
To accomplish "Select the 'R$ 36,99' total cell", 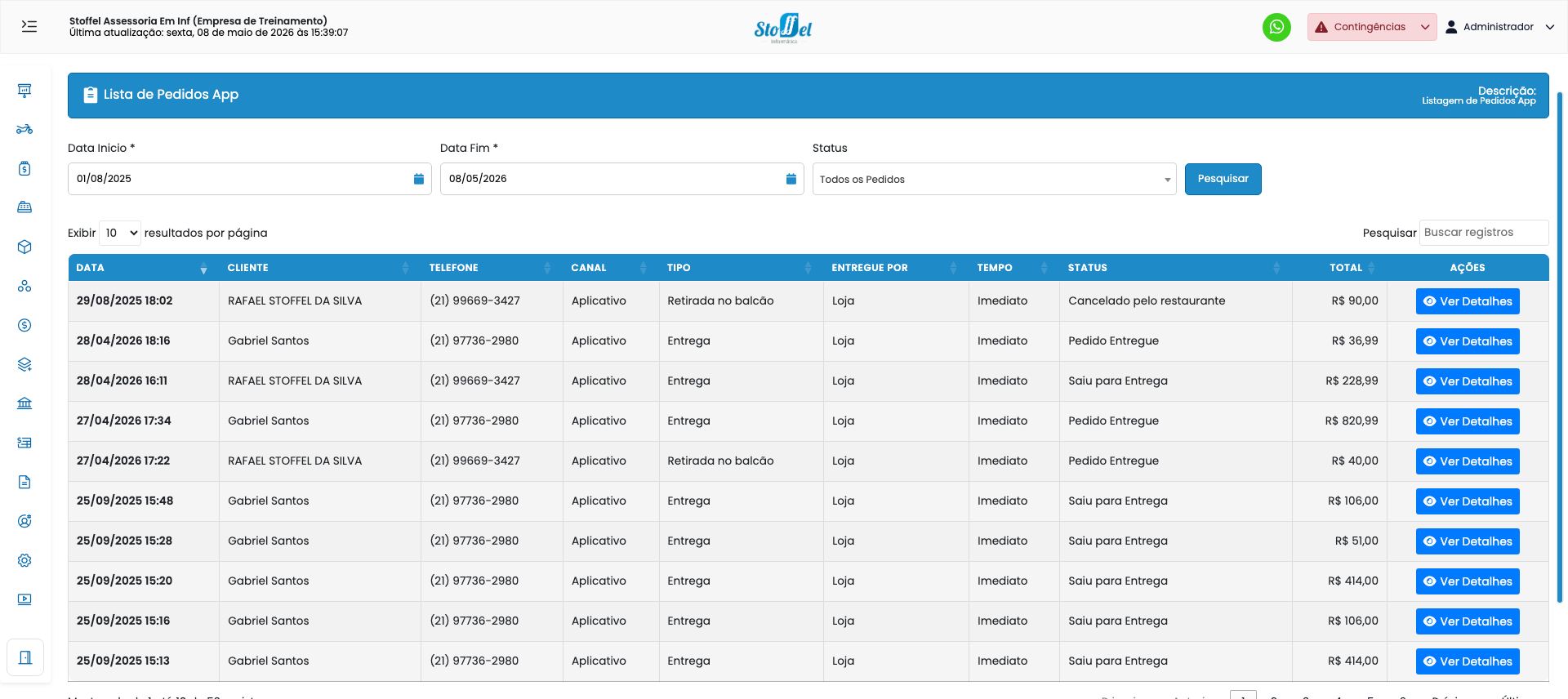I will point(1339,341).
